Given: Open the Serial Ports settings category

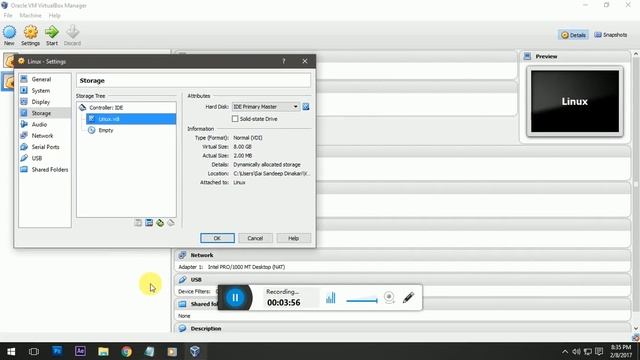Looking at the screenshot, I should click(45, 147).
